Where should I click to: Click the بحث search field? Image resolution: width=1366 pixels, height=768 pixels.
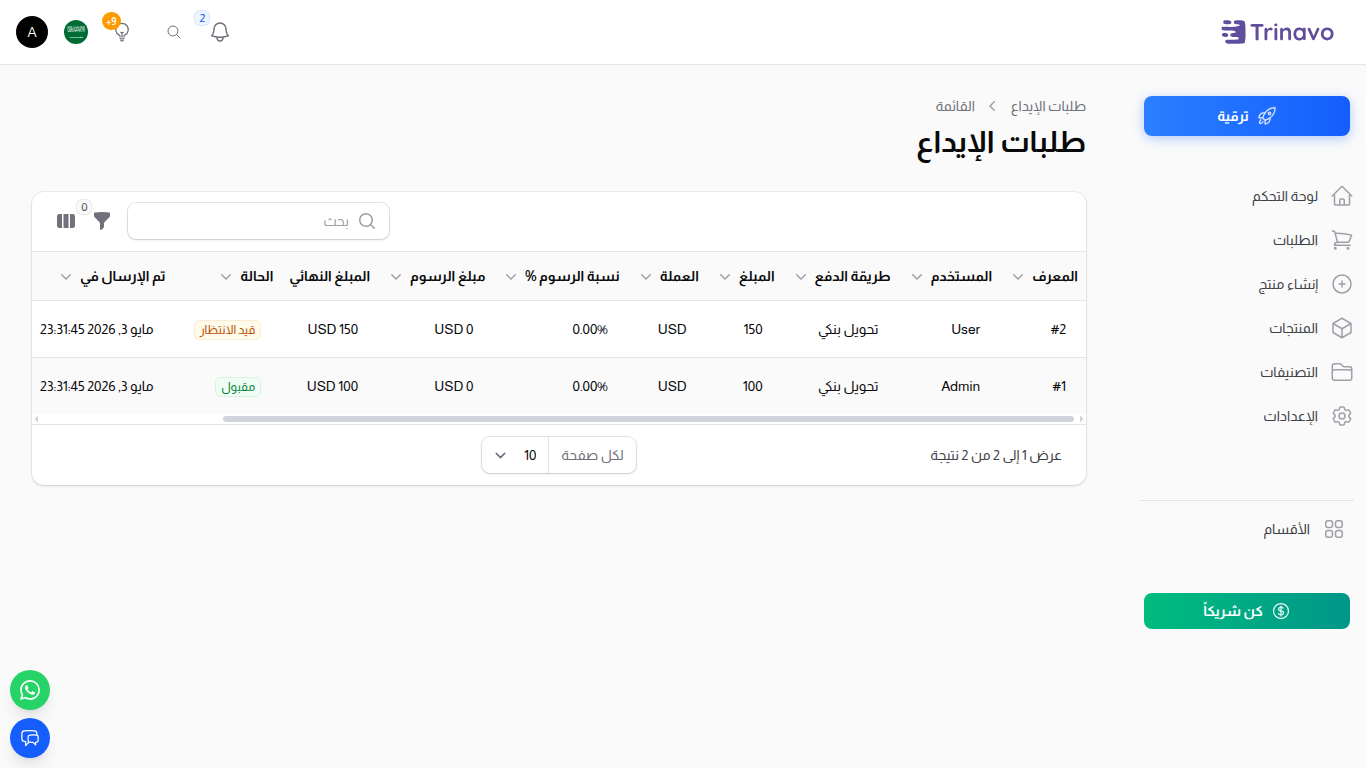click(x=258, y=221)
